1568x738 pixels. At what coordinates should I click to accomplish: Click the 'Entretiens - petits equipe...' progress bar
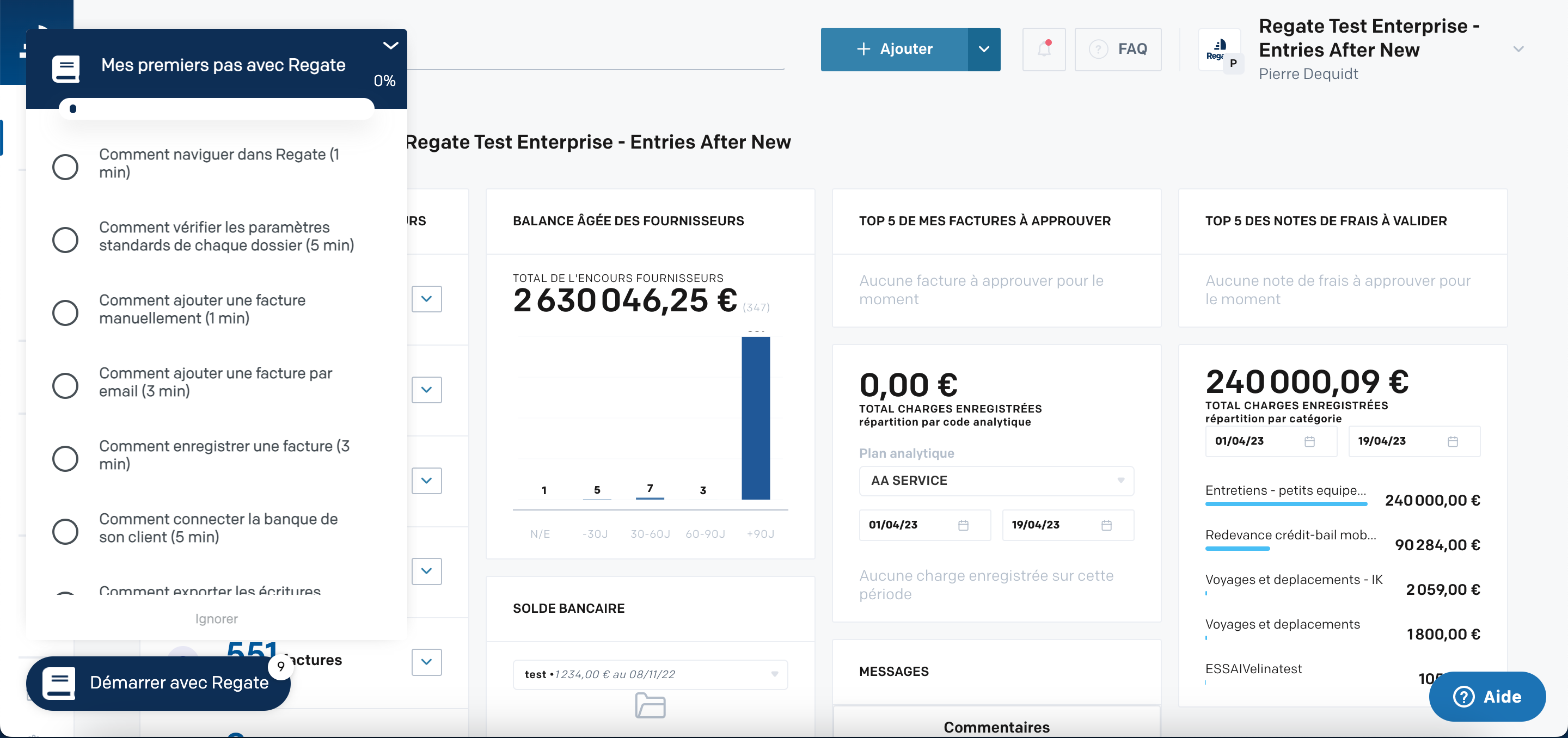1286,504
